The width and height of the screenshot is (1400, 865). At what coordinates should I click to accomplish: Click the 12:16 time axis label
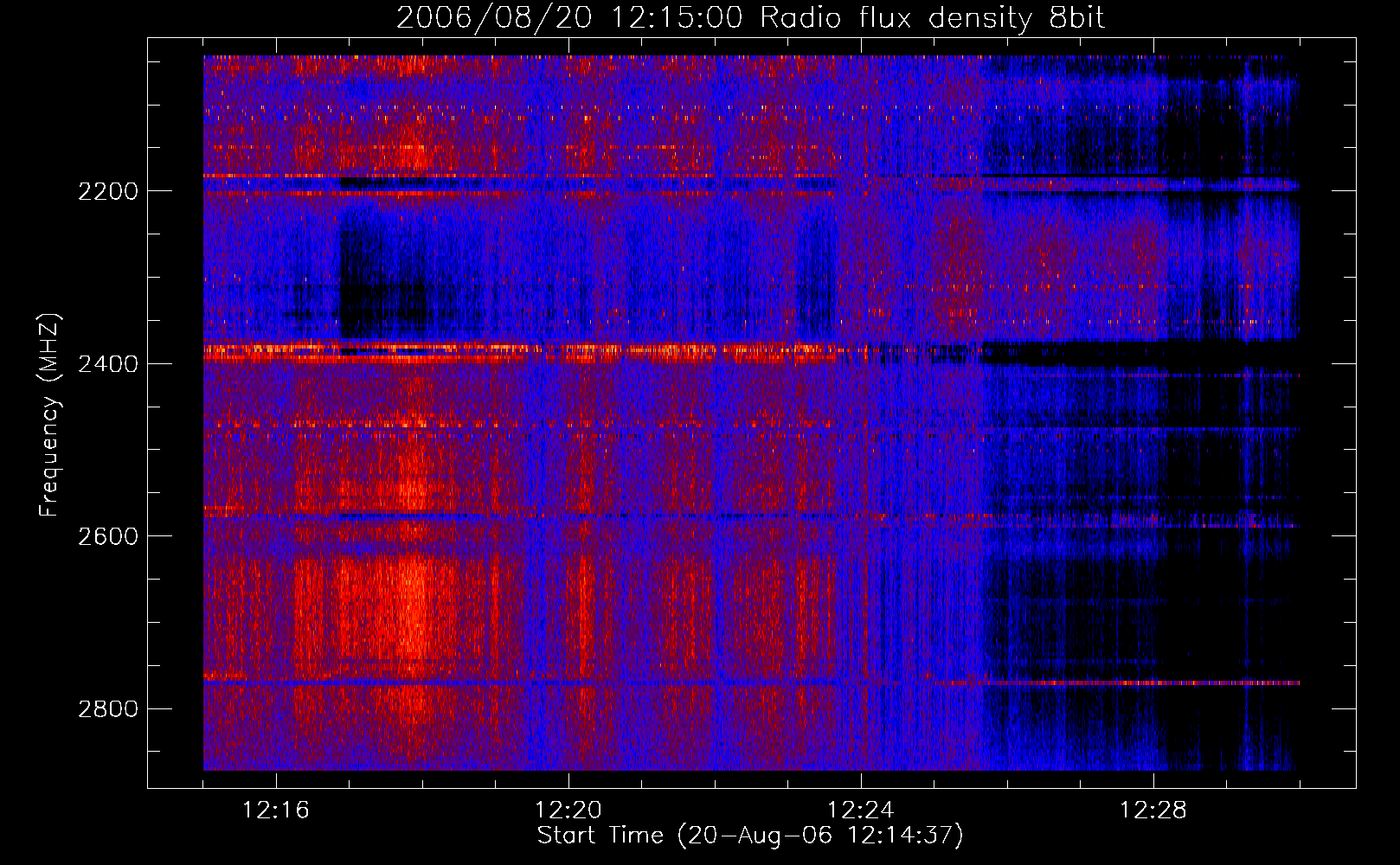point(276,811)
